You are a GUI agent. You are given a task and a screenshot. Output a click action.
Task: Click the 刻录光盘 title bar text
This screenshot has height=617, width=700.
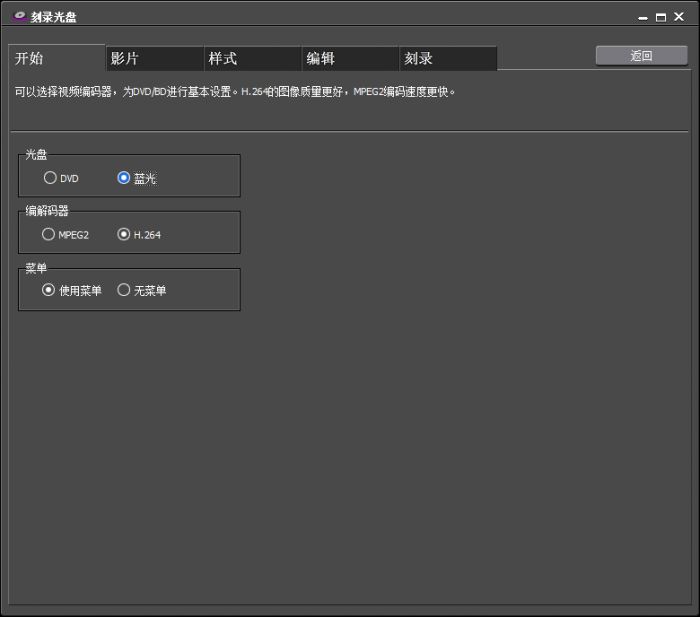[x=54, y=18]
